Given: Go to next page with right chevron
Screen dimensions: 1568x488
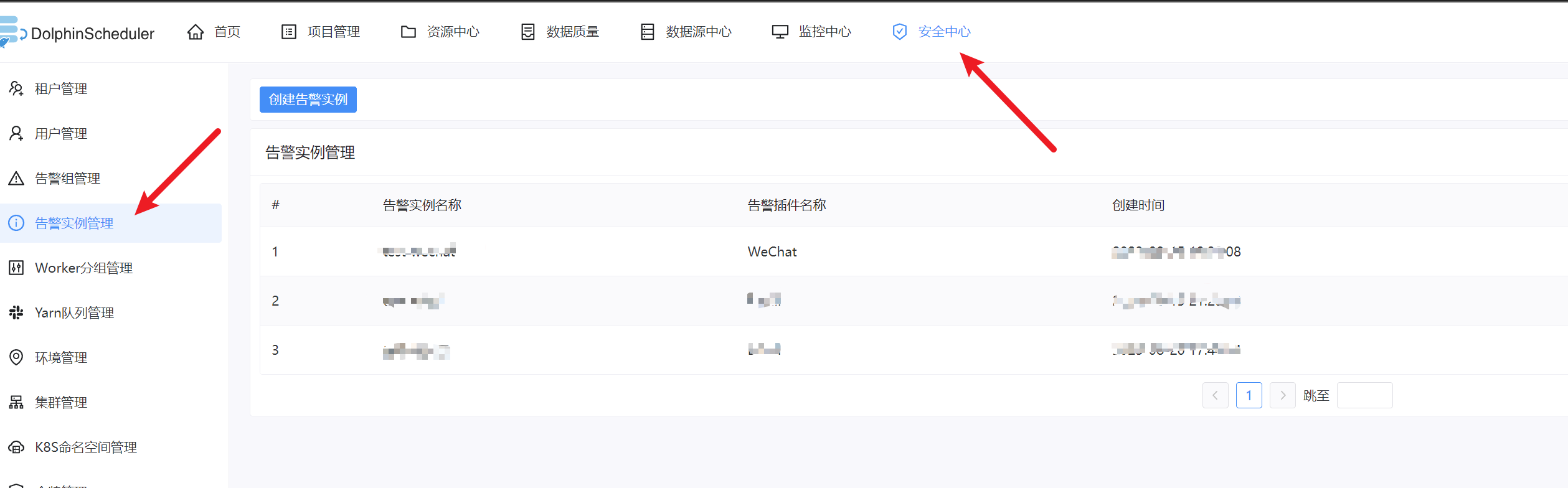Looking at the screenshot, I should (x=1283, y=395).
